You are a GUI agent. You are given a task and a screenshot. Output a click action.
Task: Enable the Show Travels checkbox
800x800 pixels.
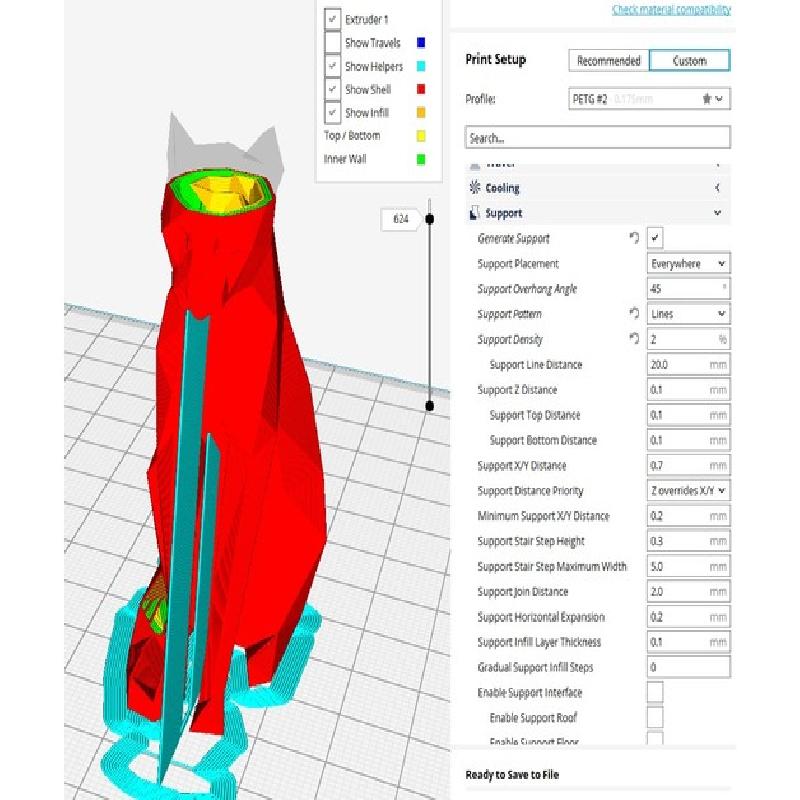point(333,42)
